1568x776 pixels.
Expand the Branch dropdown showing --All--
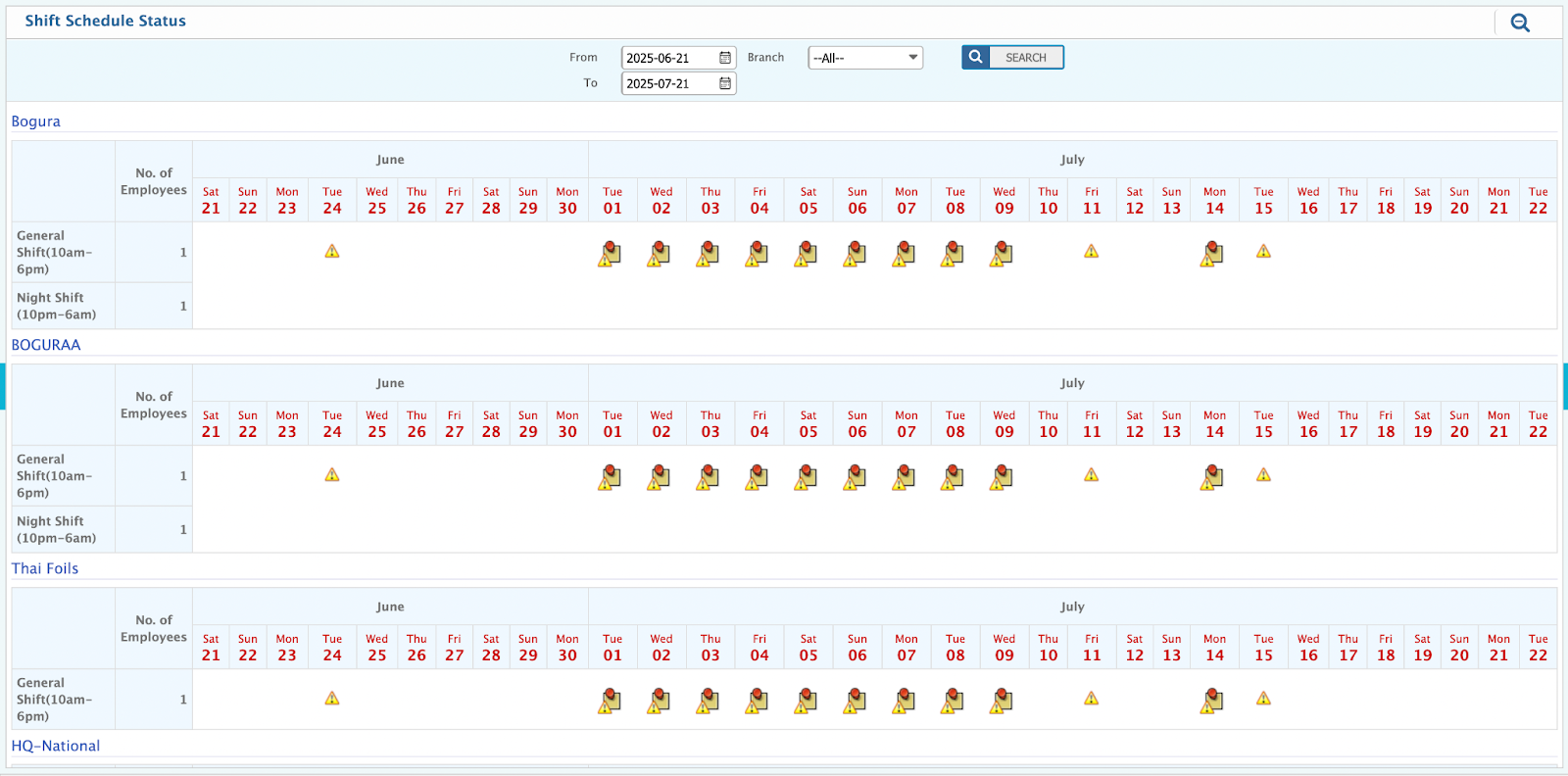pos(865,58)
